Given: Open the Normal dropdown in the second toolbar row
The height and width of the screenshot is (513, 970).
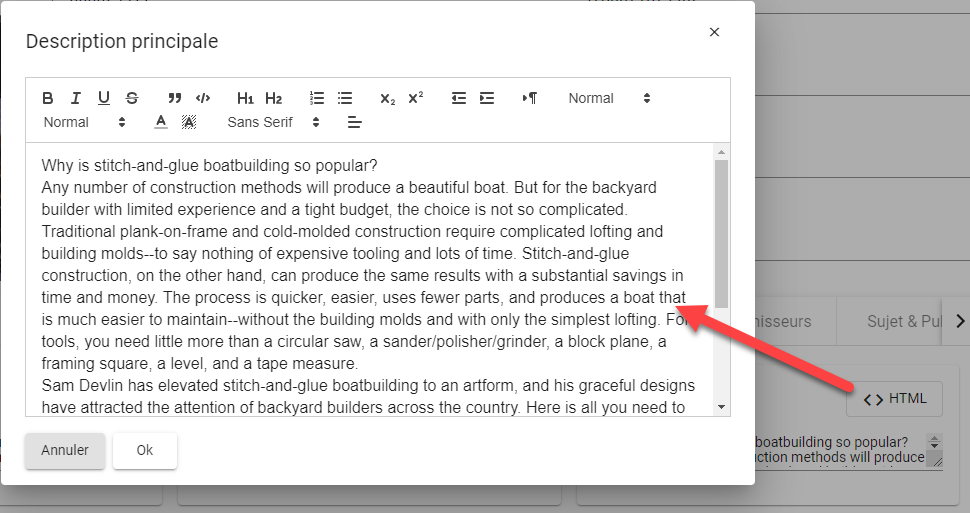Looking at the screenshot, I should pos(84,122).
